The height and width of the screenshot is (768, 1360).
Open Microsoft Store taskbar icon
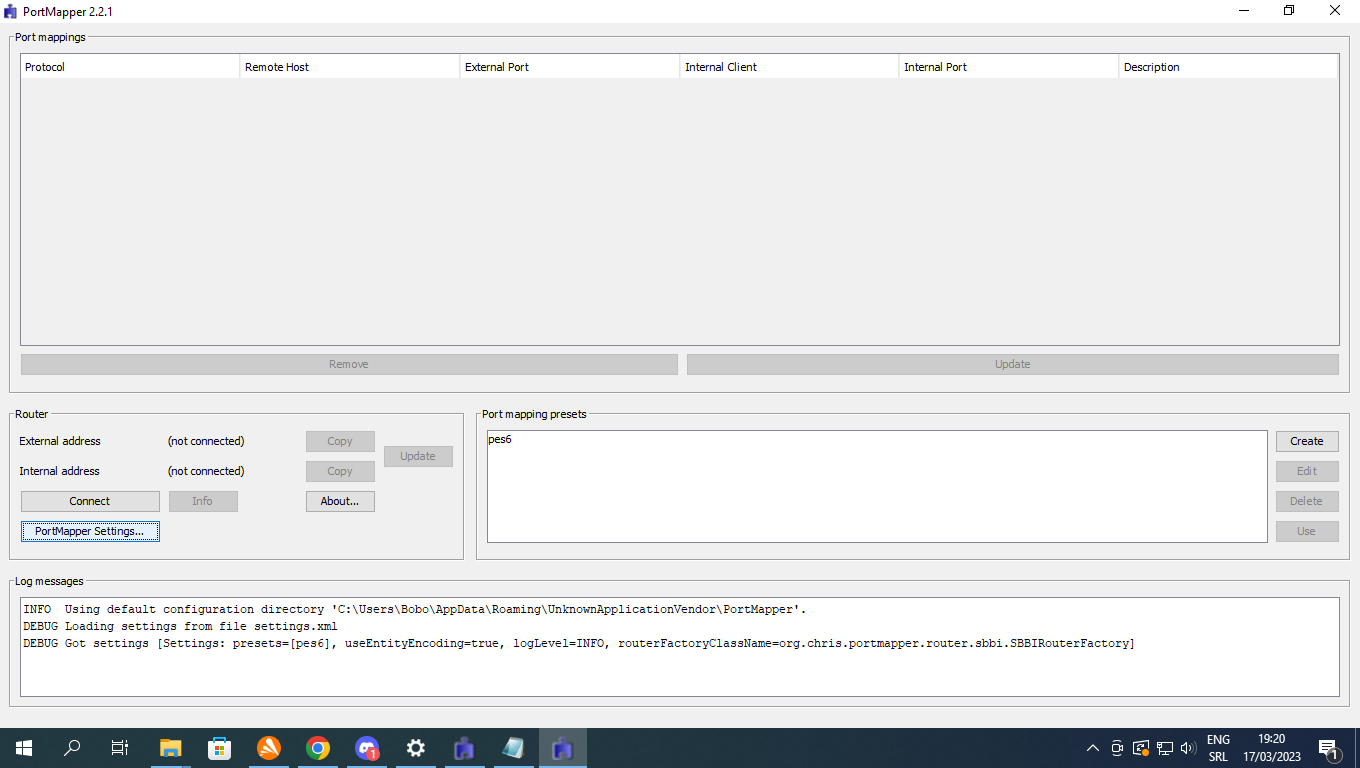[x=220, y=748]
